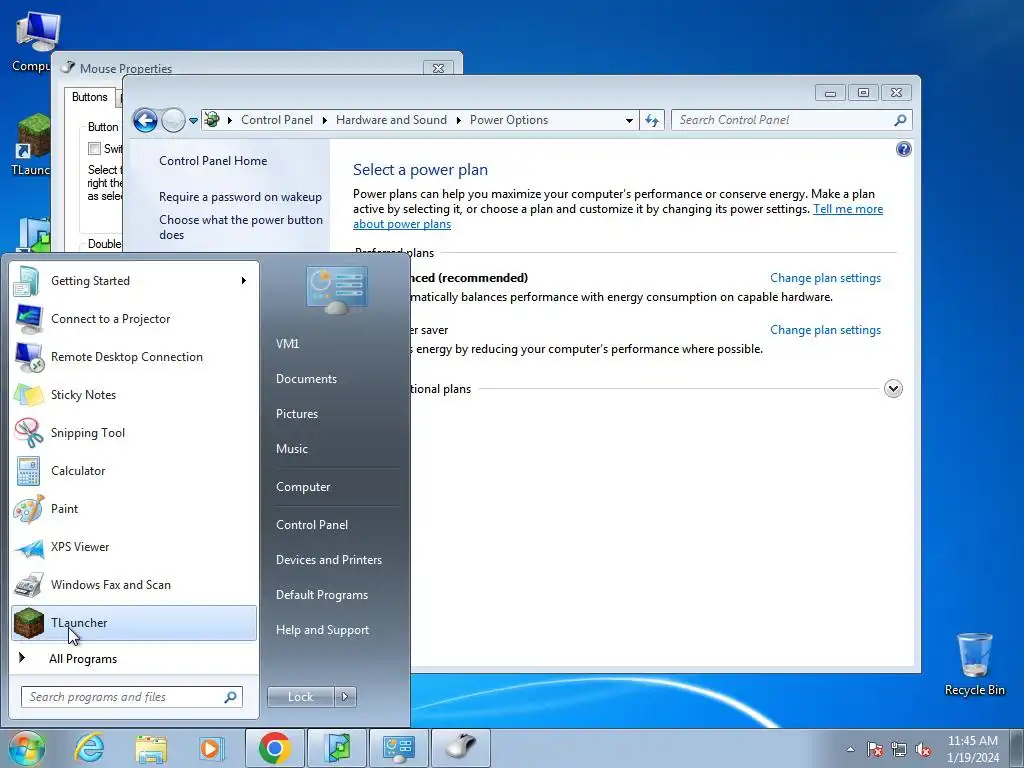This screenshot has width=1024, height=768.
Task: Click the Lock button
Action: click(x=300, y=697)
